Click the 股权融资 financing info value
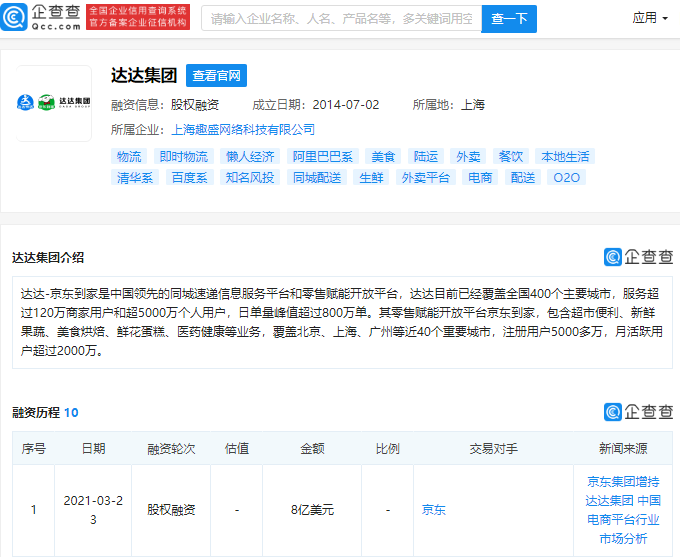This screenshot has height=557, width=680. (195, 105)
